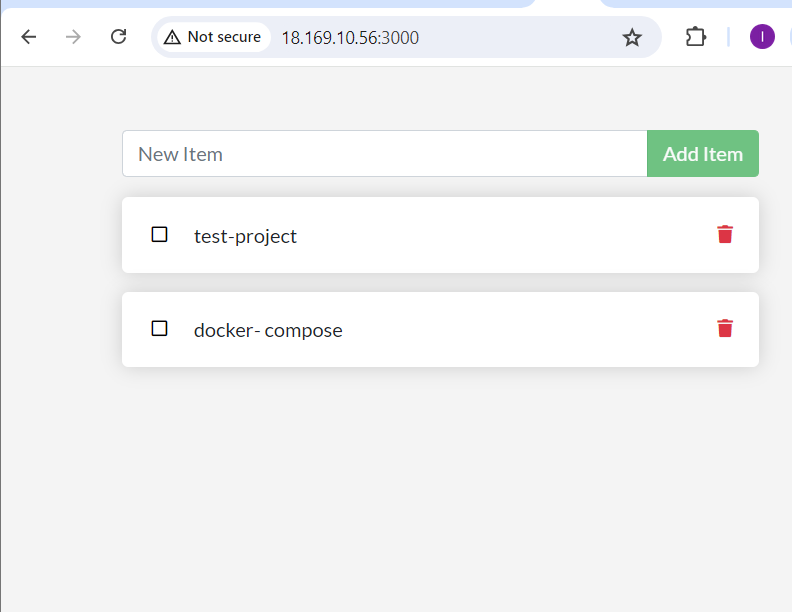Delete the test-project item with trash icon

[x=725, y=235]
